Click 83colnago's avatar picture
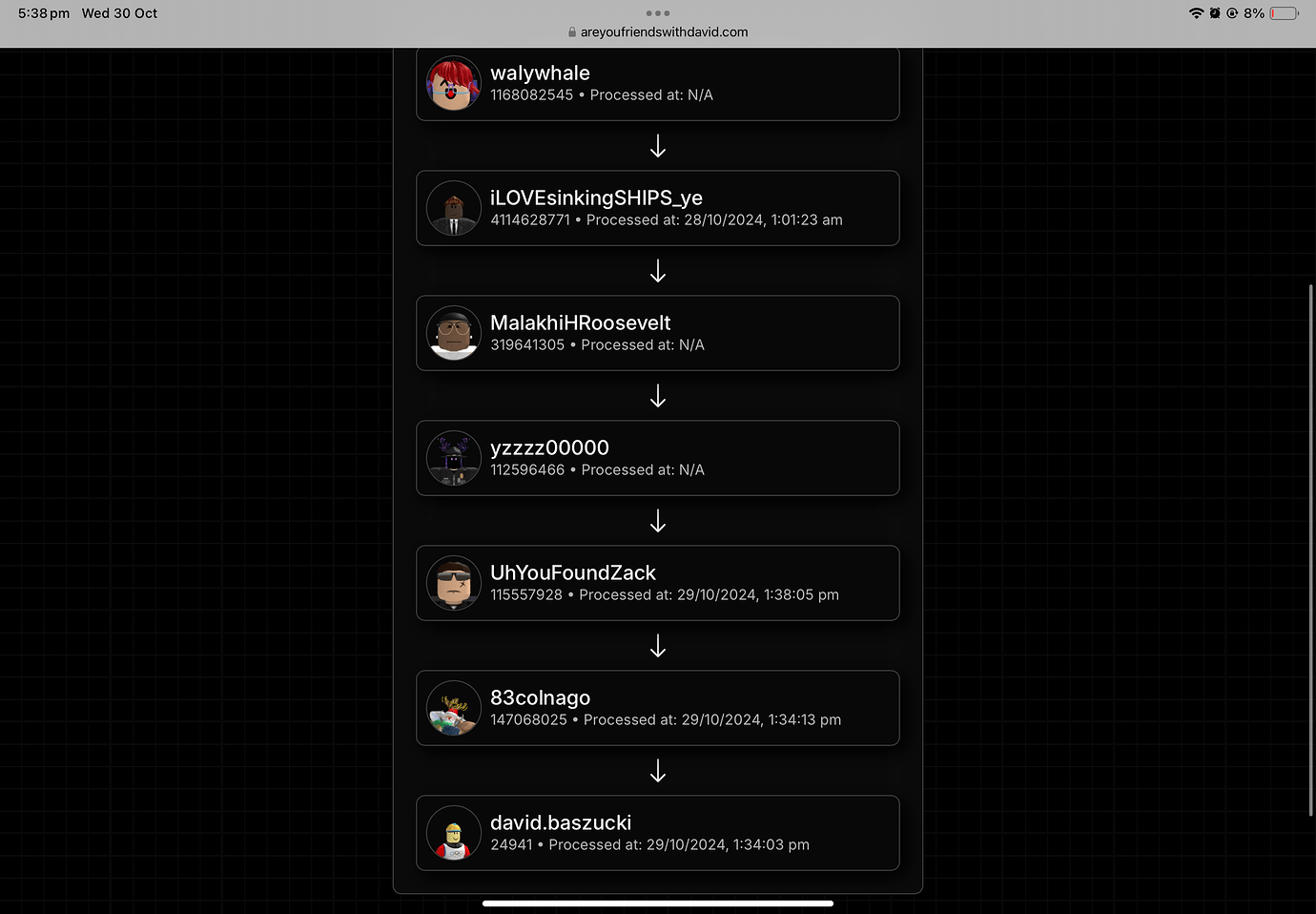 454,708
